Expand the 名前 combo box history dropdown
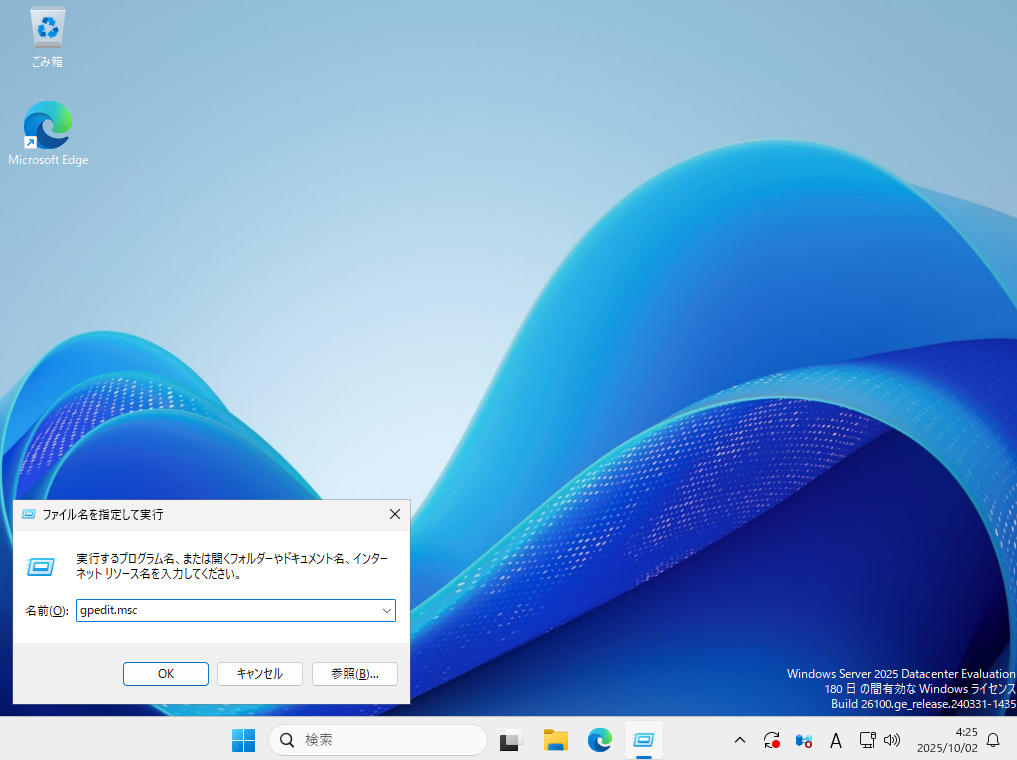The image size is (1017, 760). pos(386,610)
